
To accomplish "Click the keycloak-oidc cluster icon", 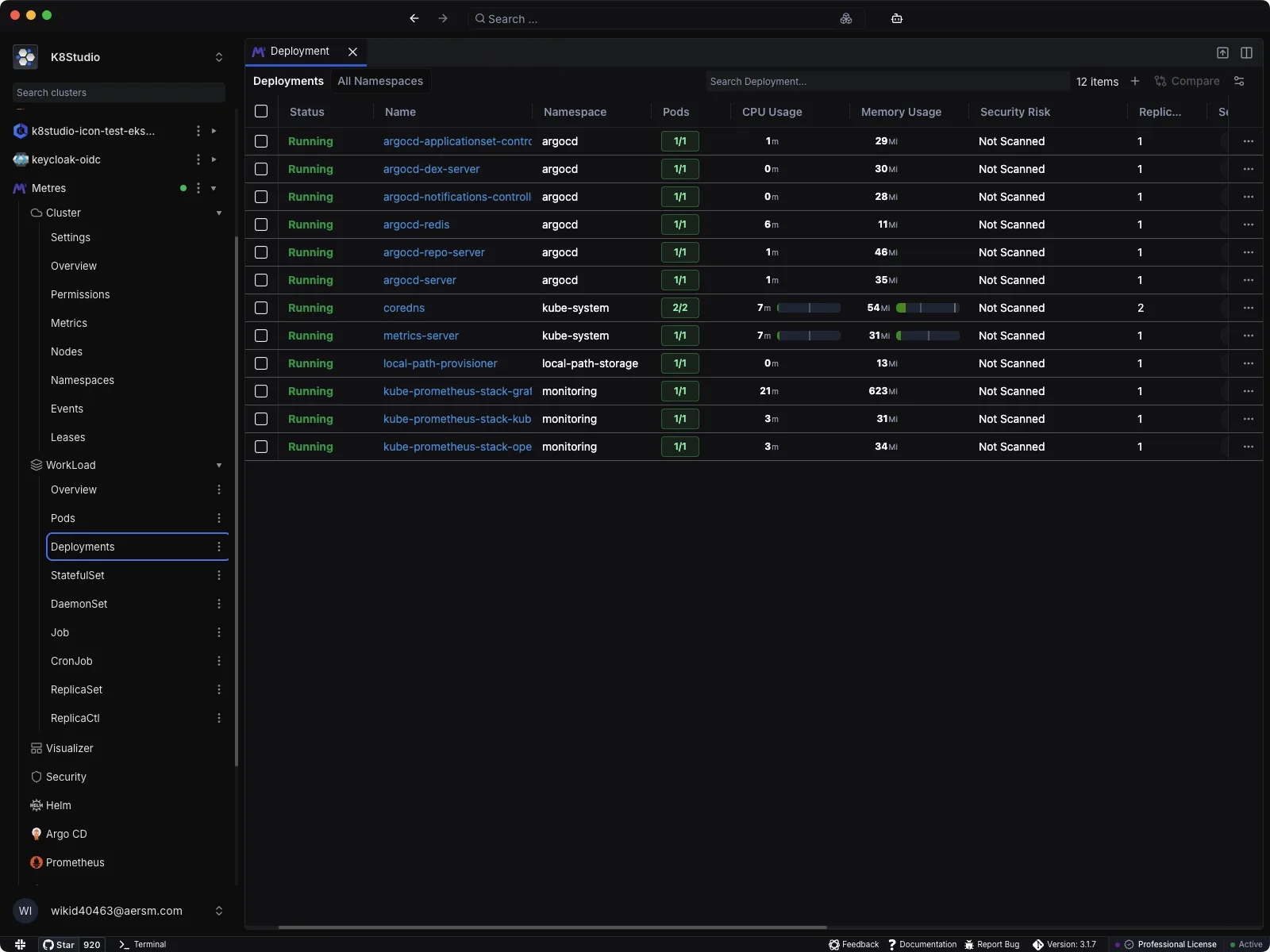I will click(21, 159).
